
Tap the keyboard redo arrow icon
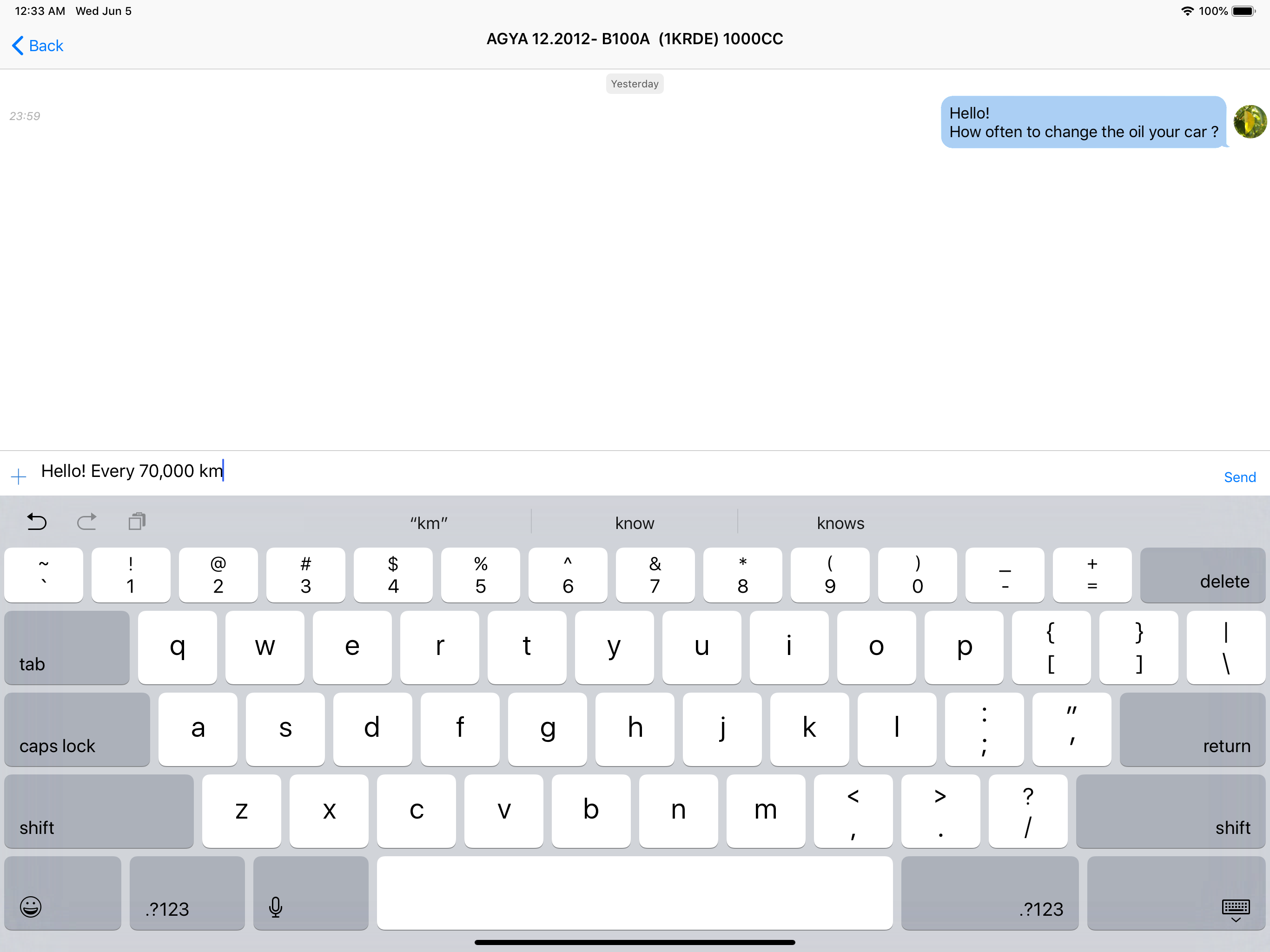point(86,522)
